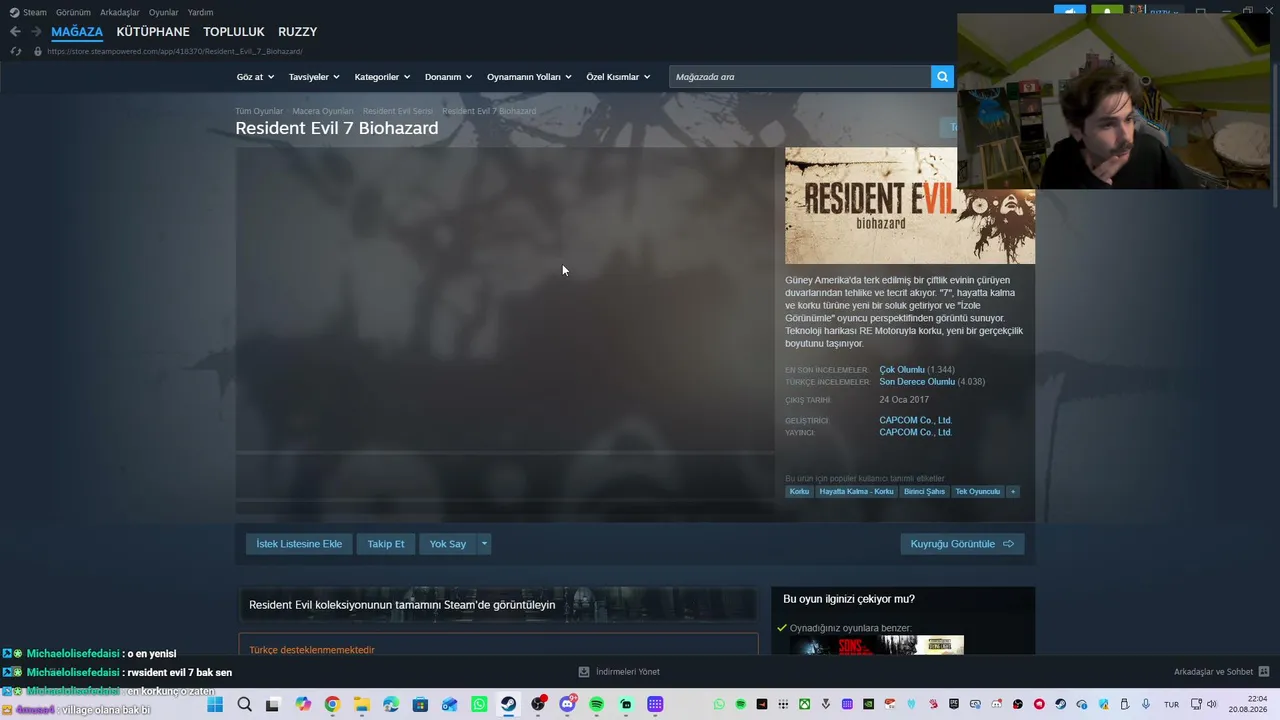Open Spotify from the taskbar
1280x720 pixels.
tap(596, 705)
